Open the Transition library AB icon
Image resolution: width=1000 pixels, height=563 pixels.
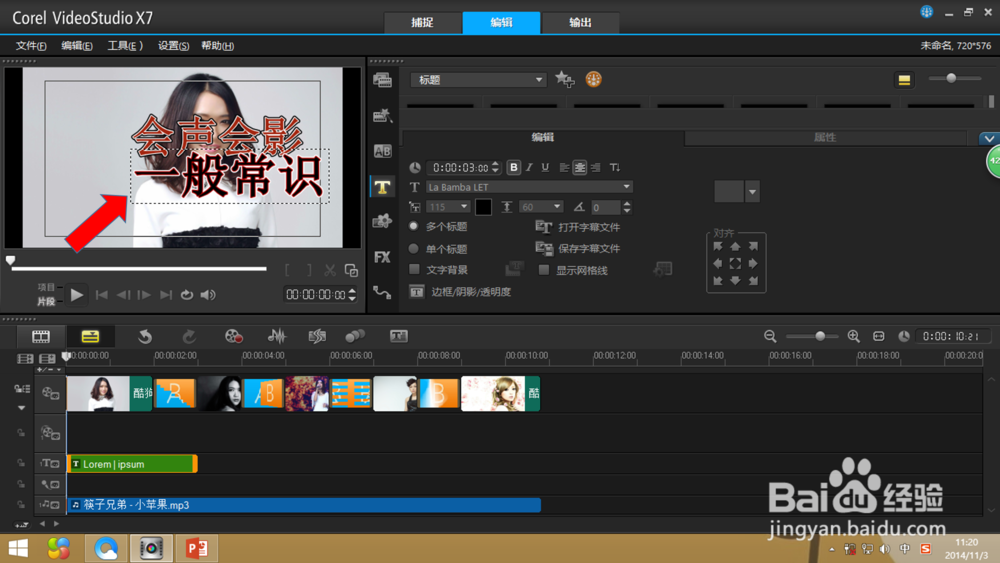tap(383, 151)
